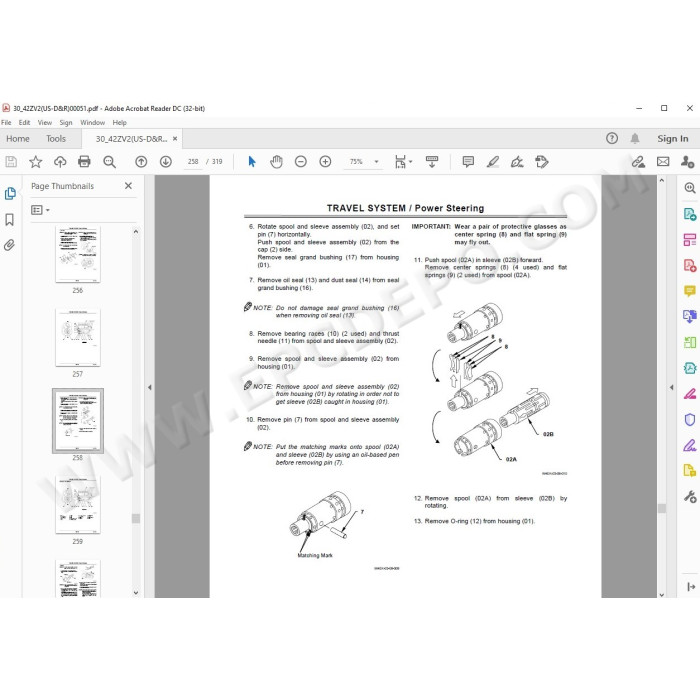700x700 pixels.
Task: Select the arrow Selection tool
Action: tap(252, 162)
